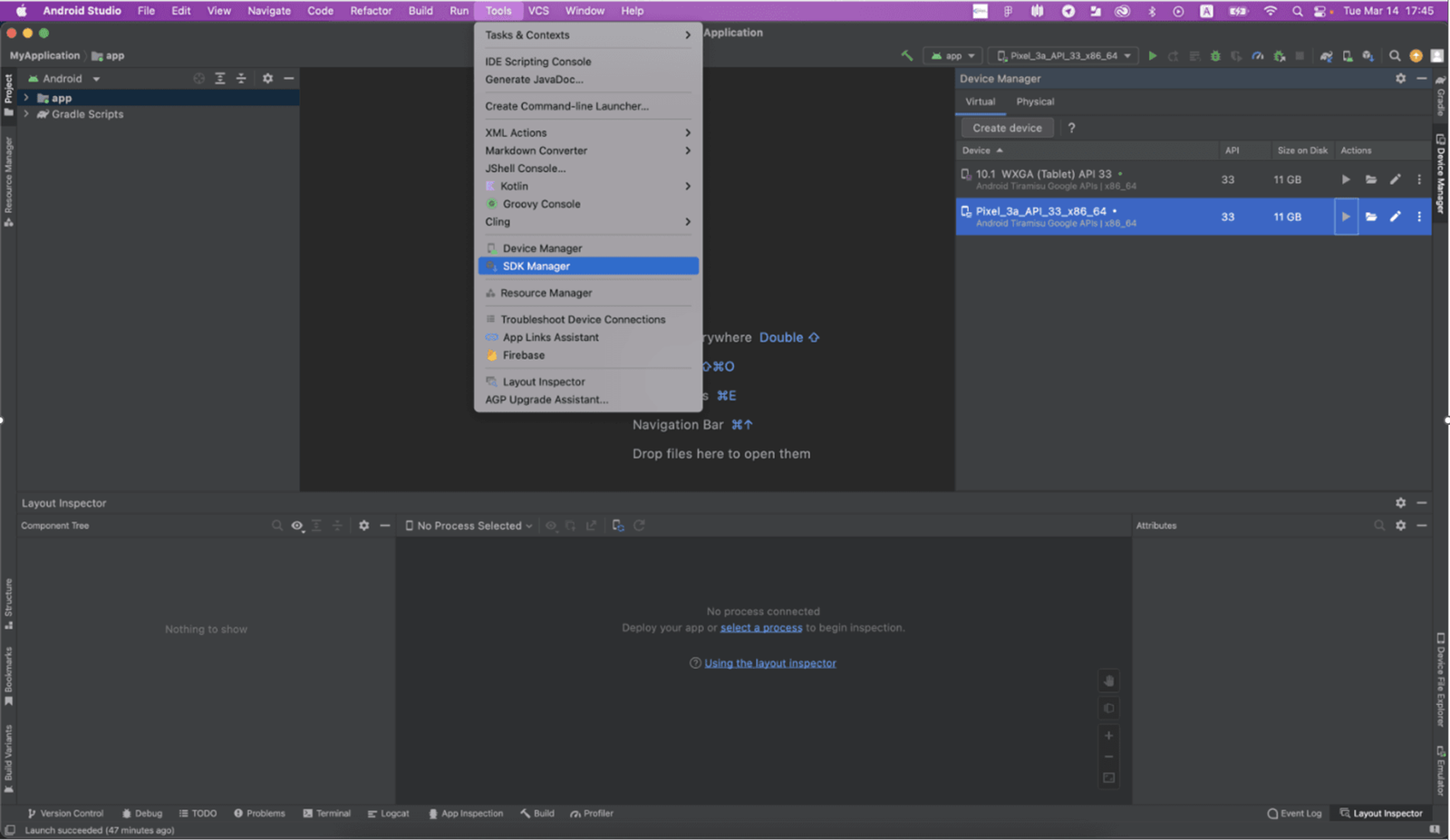The width and height of the screenshot is (1450, 840).
Task: Choose Firebase from Tools menu
Action: tap(588, 355)
